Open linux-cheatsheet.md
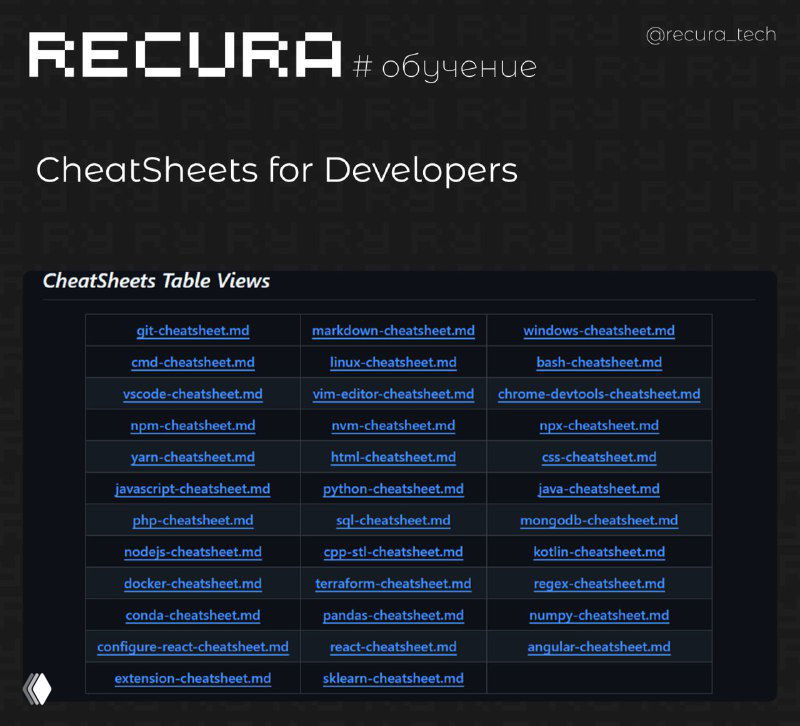Screen dimensions: 800x726 tap(394, 362)
